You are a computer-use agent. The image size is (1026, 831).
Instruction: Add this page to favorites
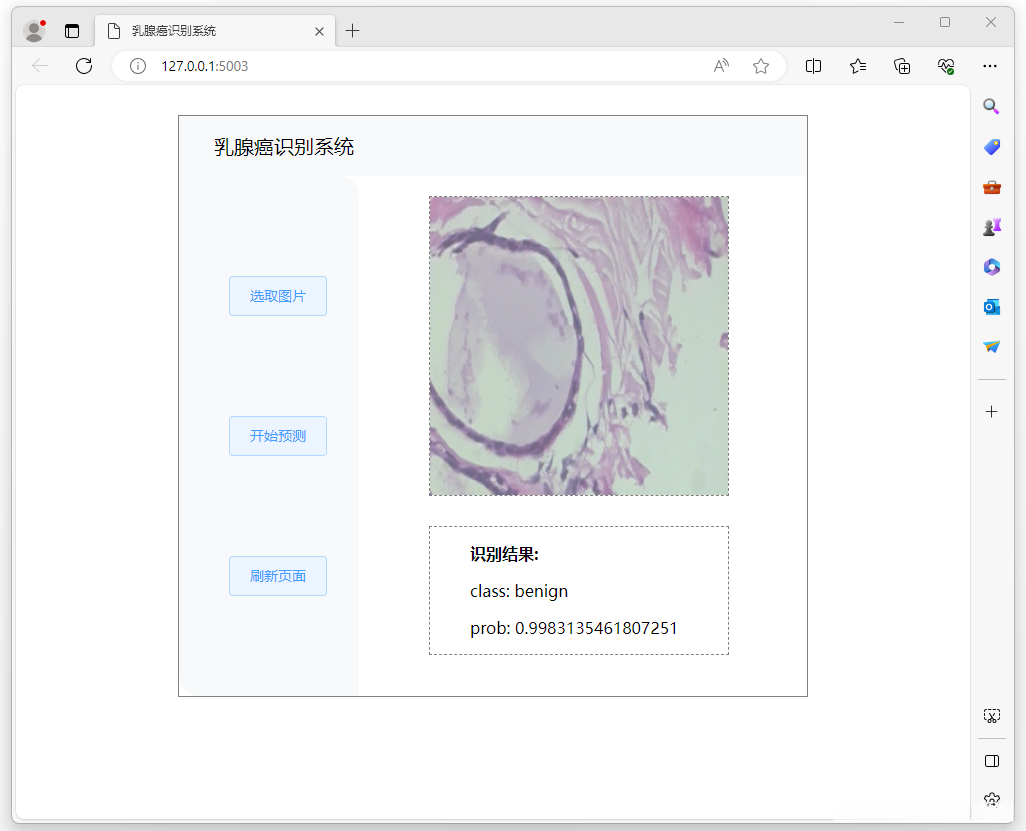(761, 66)
